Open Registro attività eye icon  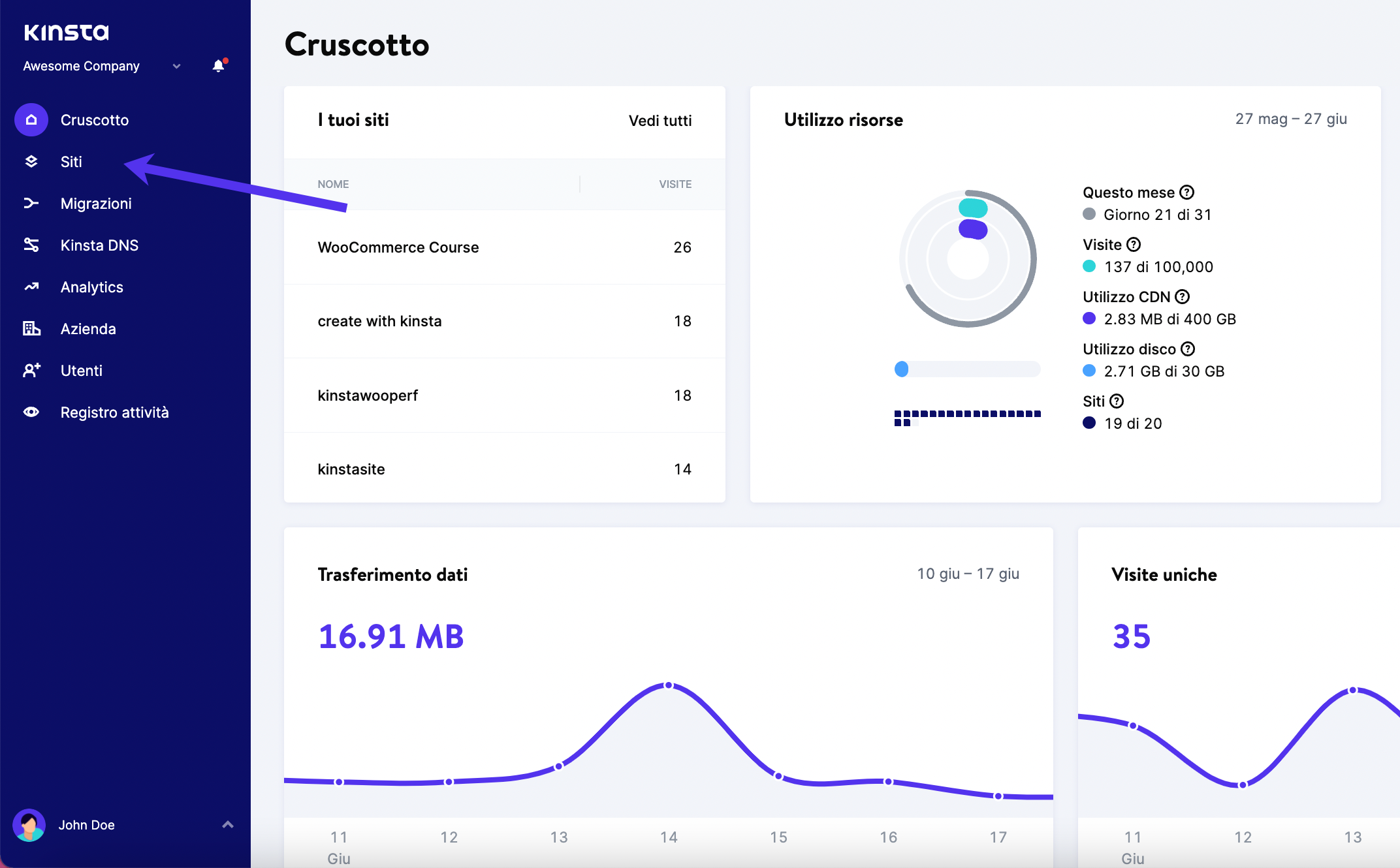31,412
